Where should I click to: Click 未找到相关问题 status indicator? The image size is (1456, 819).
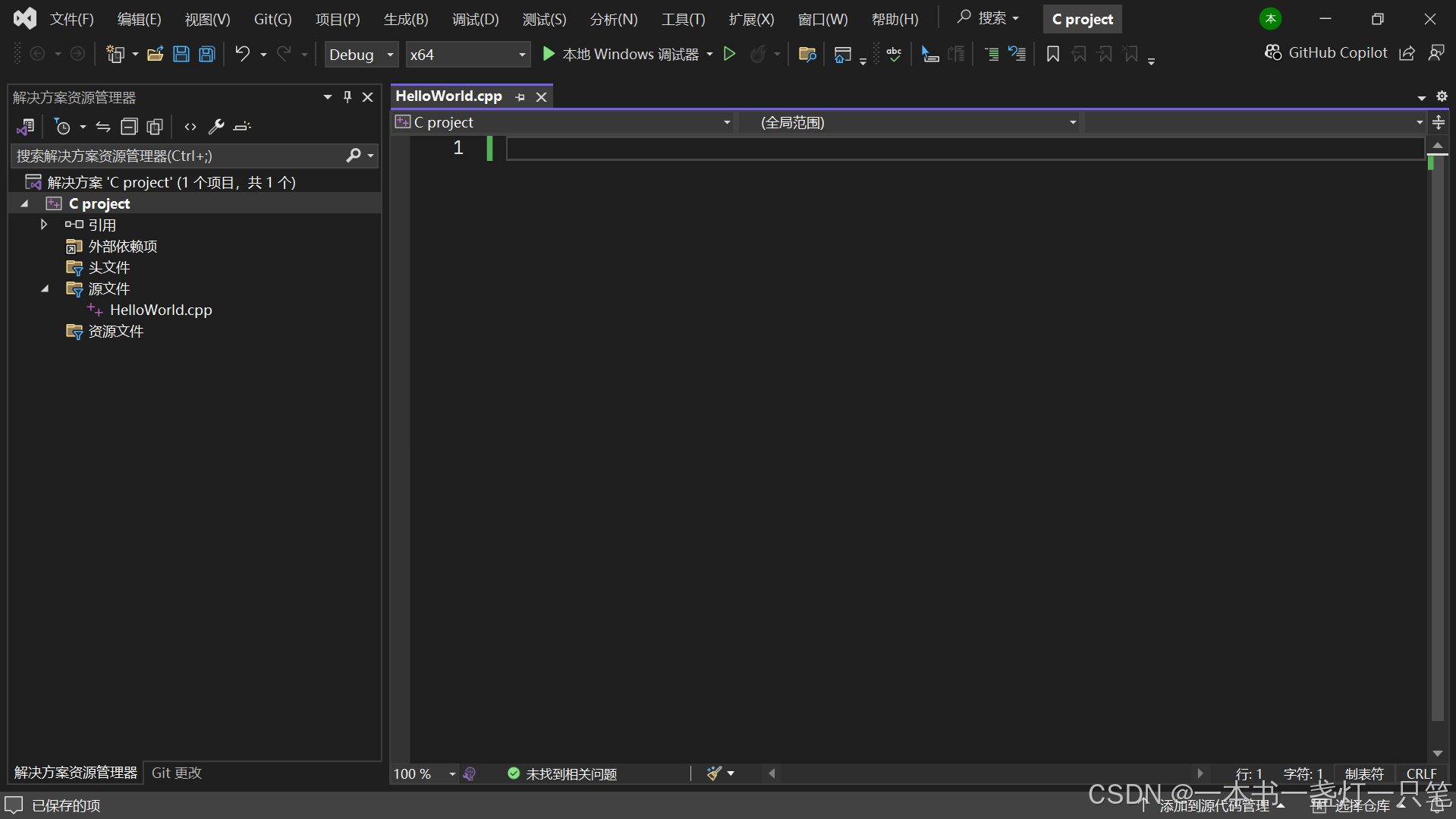coord(562,773)
